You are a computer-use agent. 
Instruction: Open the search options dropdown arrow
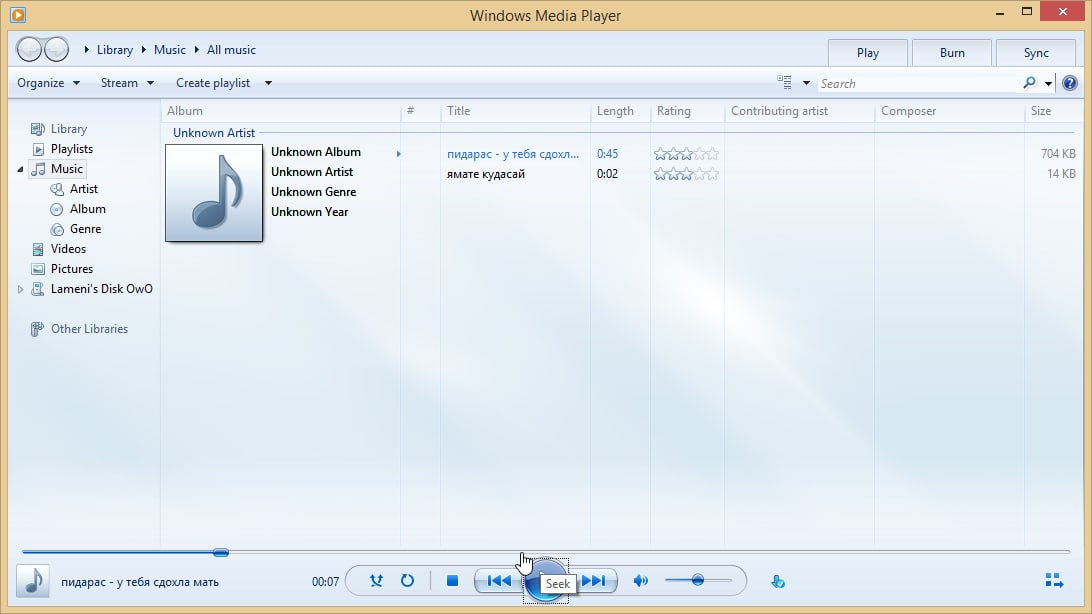tap(1048, 84)
